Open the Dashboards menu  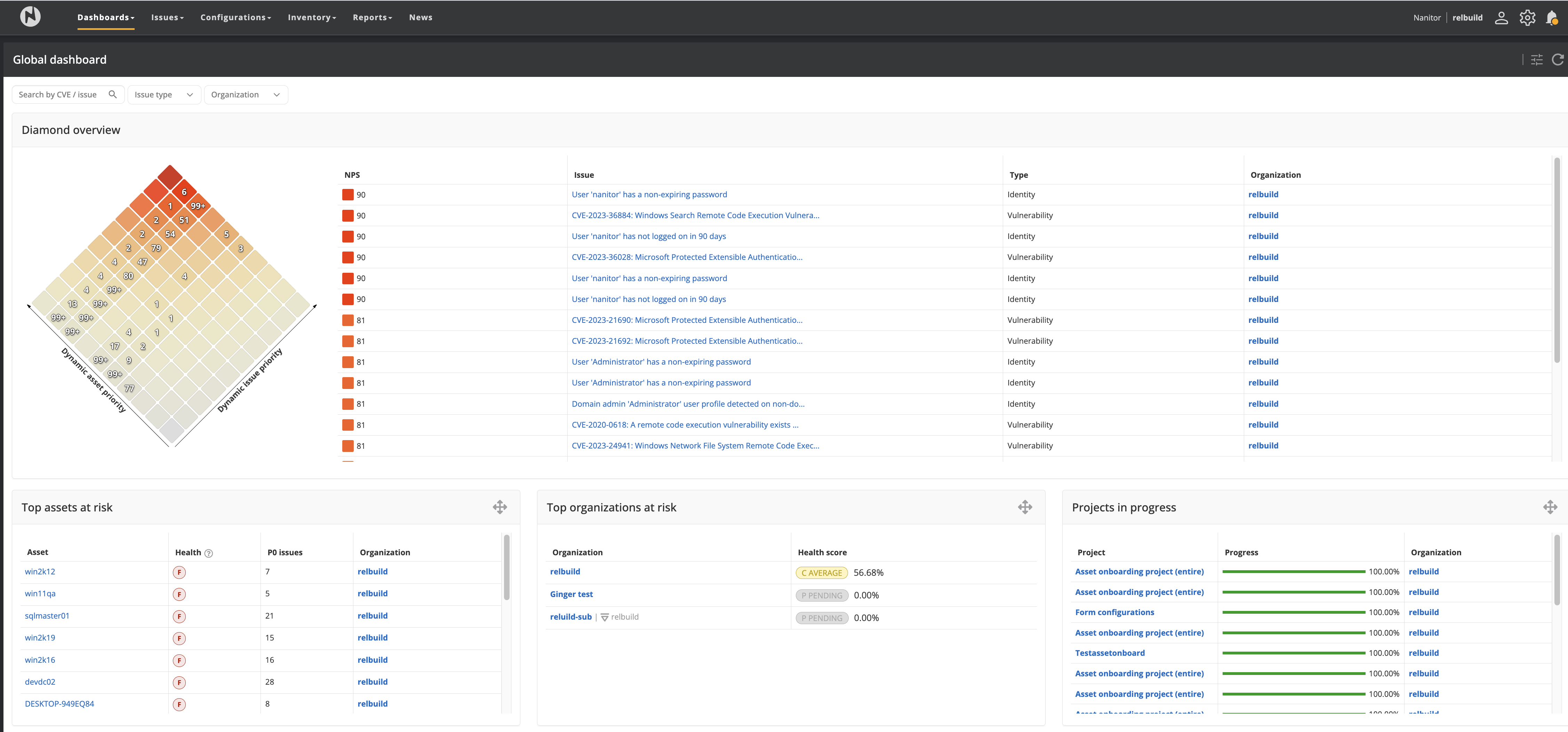click(x=105, y=18)
